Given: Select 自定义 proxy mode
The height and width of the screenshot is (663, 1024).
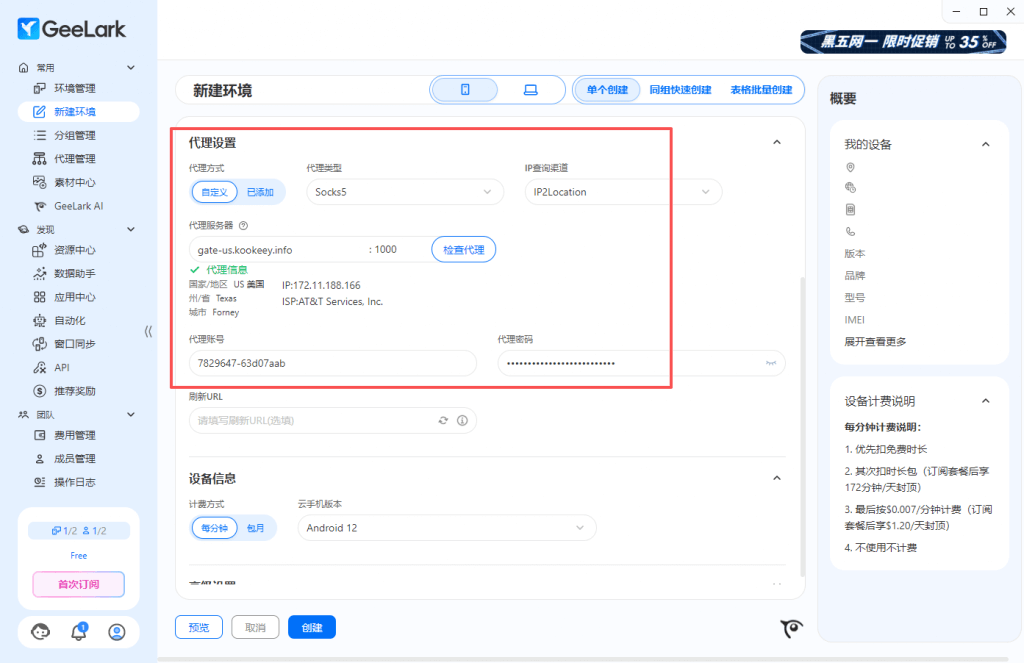Looking at the screenshot, I should point(215,192).
